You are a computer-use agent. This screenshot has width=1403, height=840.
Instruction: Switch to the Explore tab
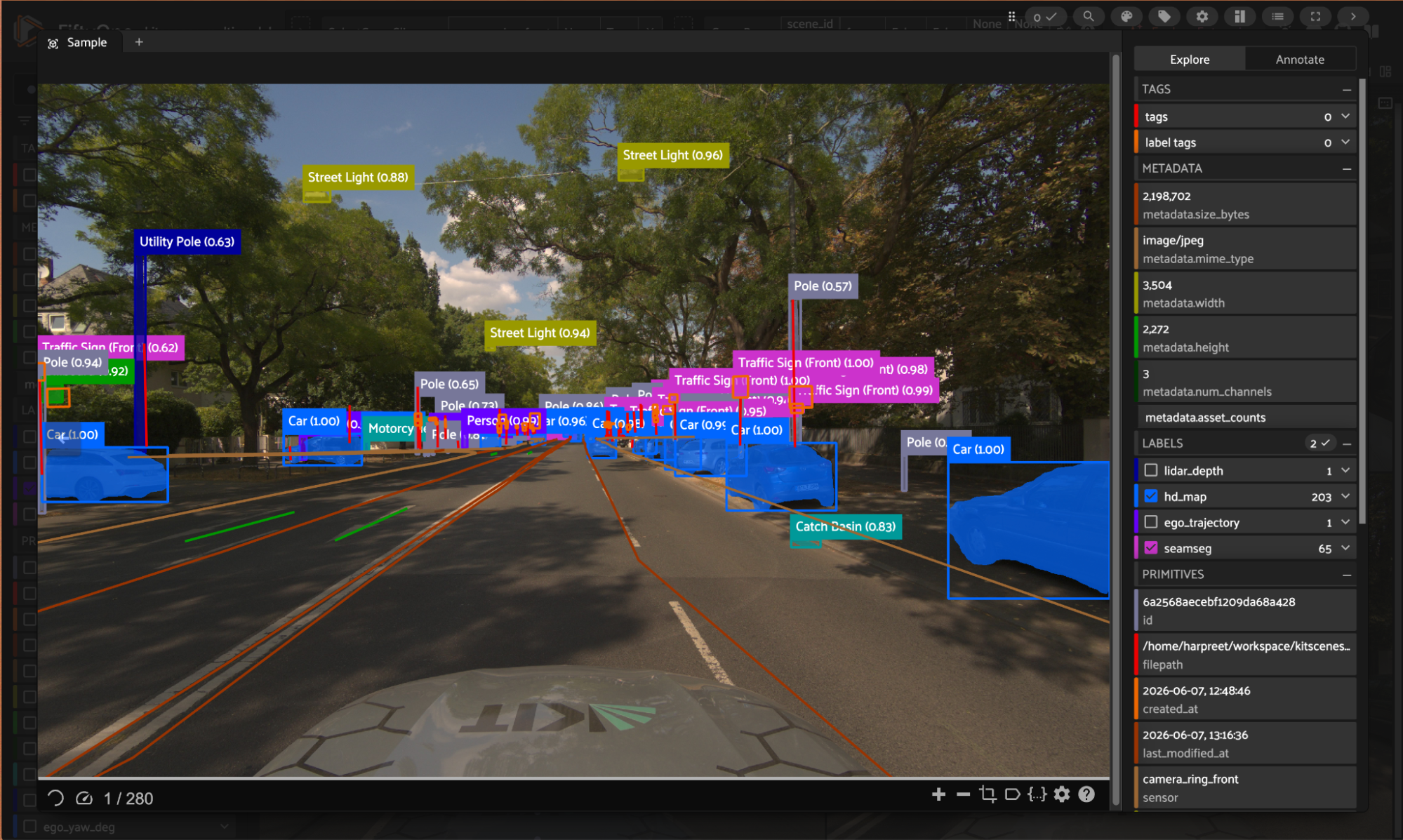click(x=1190, y=59)
